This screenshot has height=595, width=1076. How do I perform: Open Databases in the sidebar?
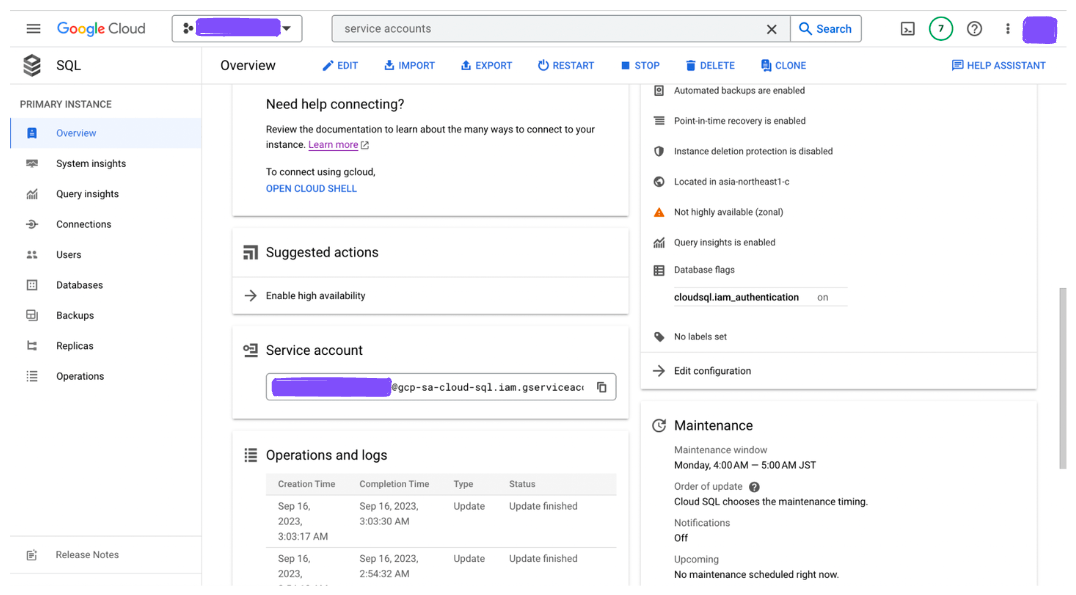[x=106, y=285]
